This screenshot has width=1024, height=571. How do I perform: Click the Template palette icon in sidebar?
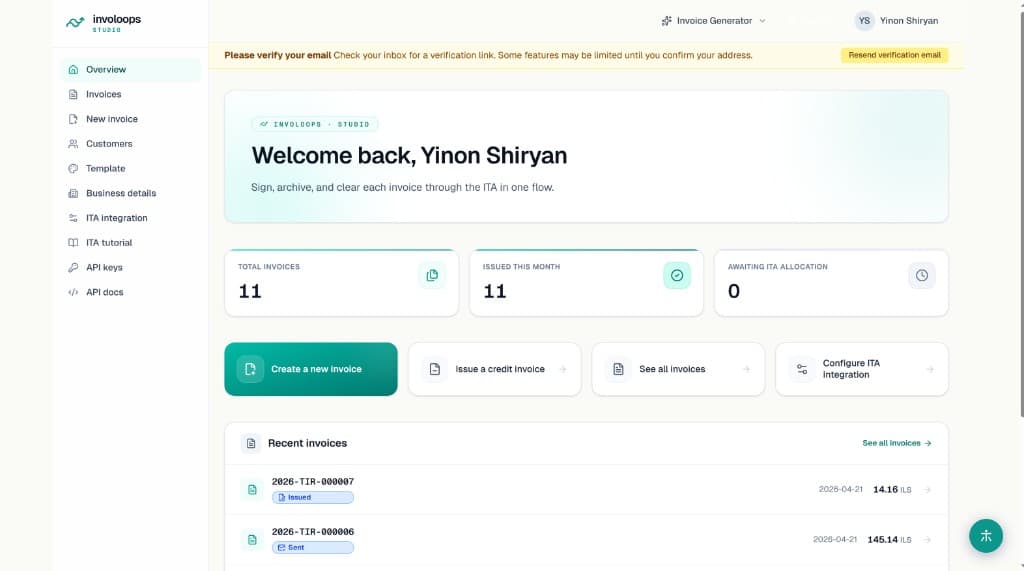coord(73,169)
